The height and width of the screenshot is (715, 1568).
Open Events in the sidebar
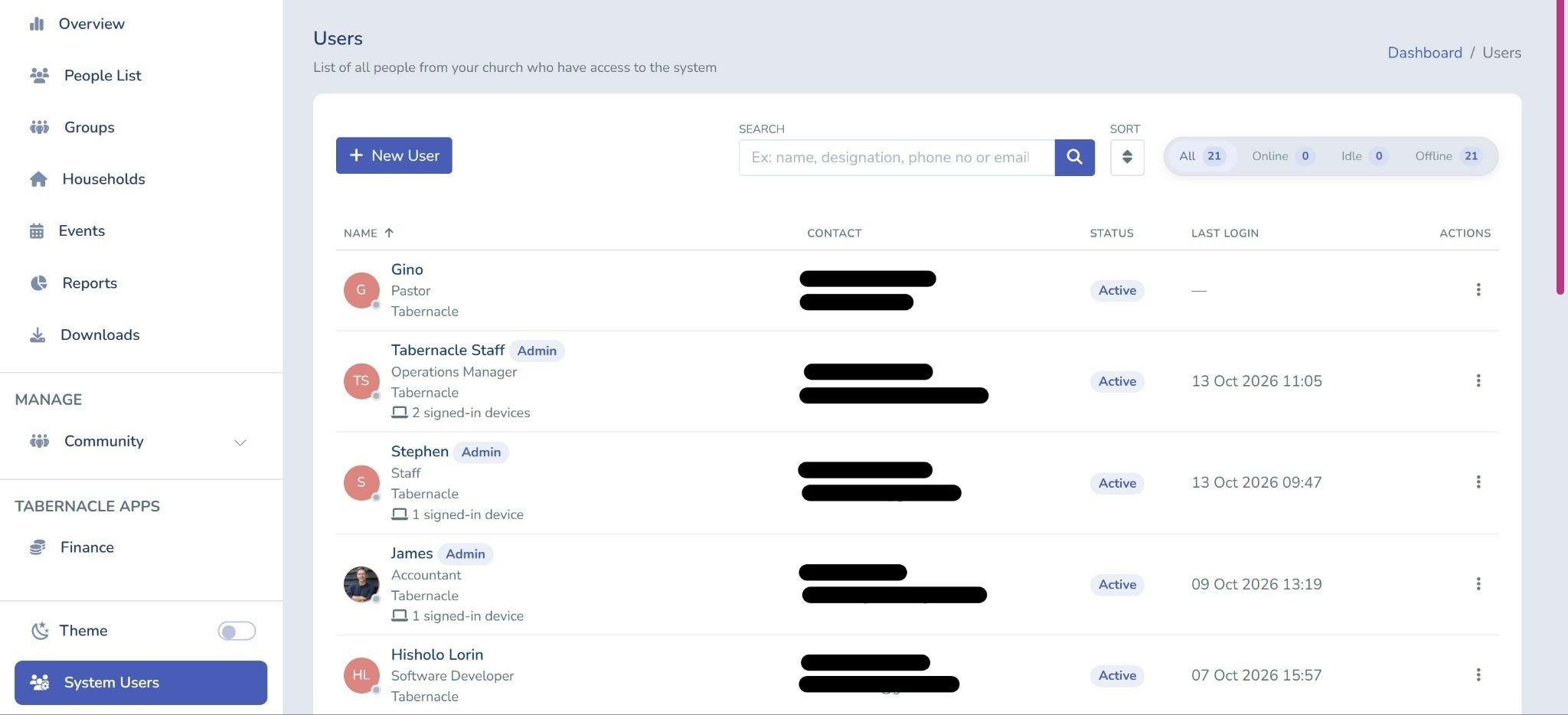82,231
